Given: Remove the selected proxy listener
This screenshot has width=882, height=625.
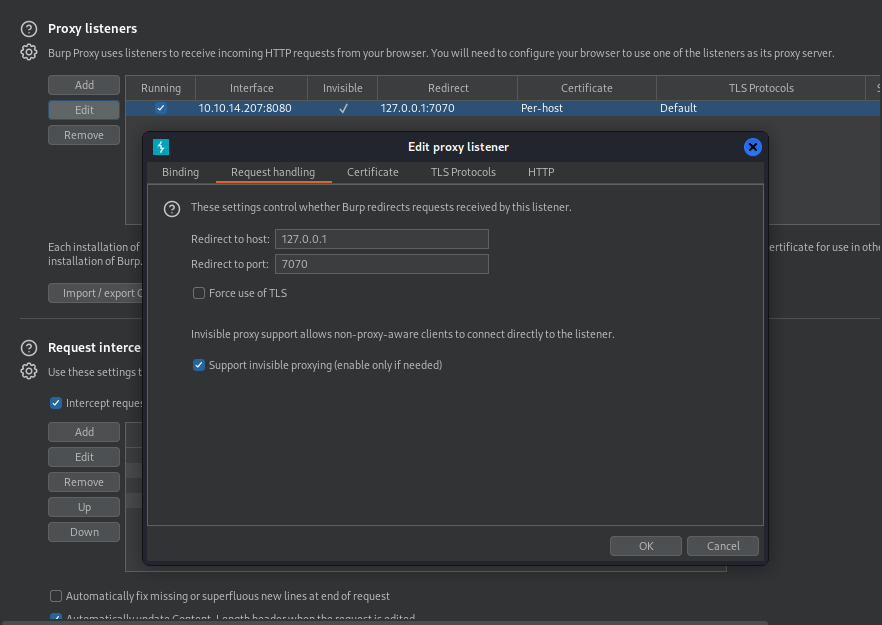Looking at the screenshot, I should (84, 135).
